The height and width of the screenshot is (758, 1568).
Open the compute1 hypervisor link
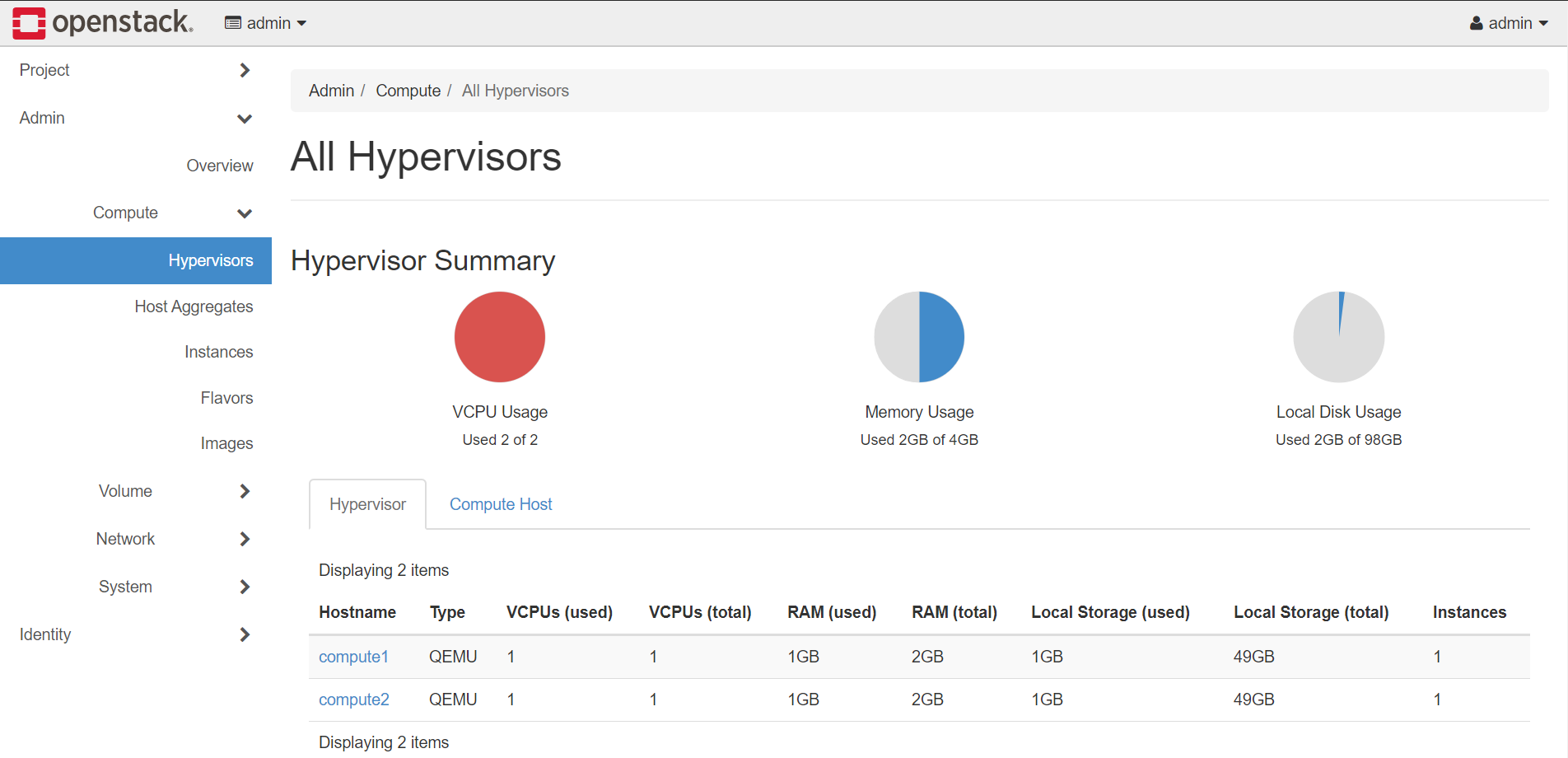tap(353, 657)
